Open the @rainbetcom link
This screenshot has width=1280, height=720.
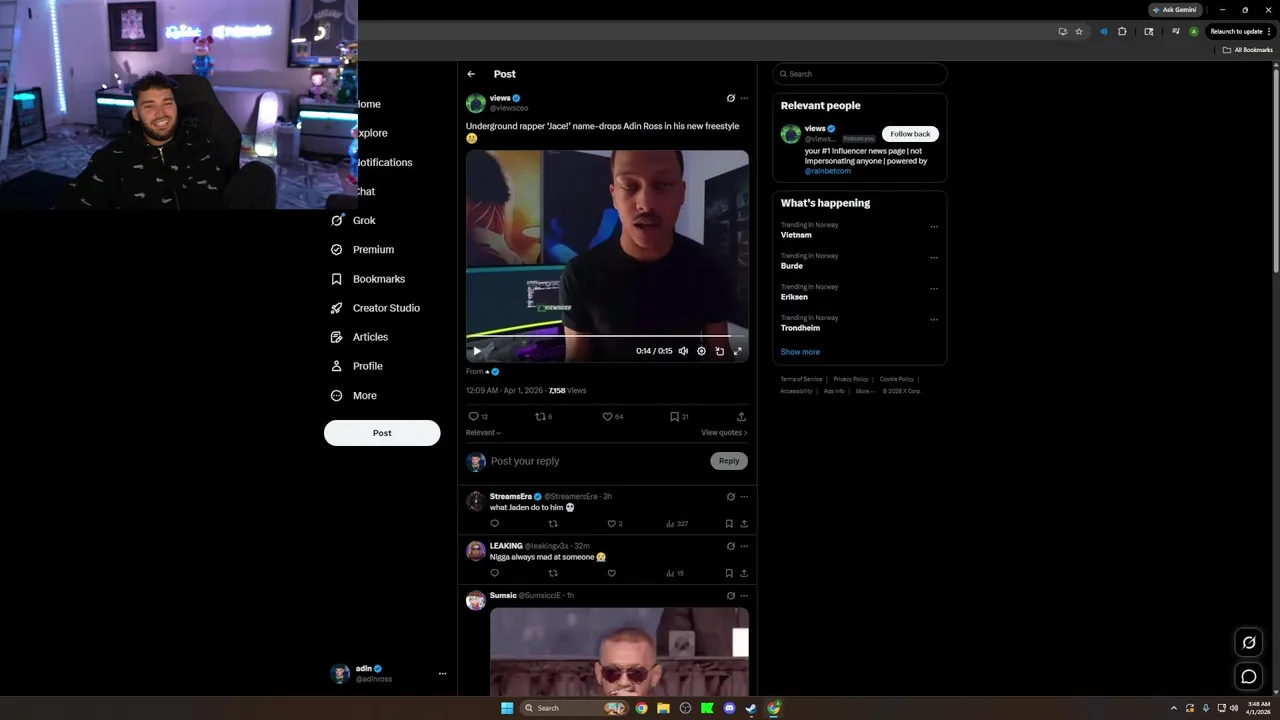pos(828,171)
